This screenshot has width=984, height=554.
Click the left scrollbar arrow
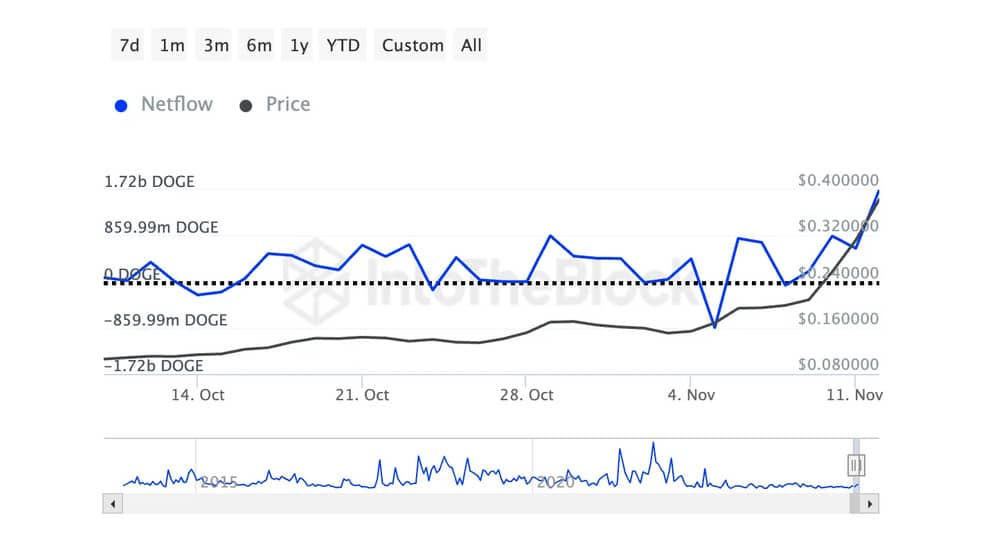click(x=113, y=504)
